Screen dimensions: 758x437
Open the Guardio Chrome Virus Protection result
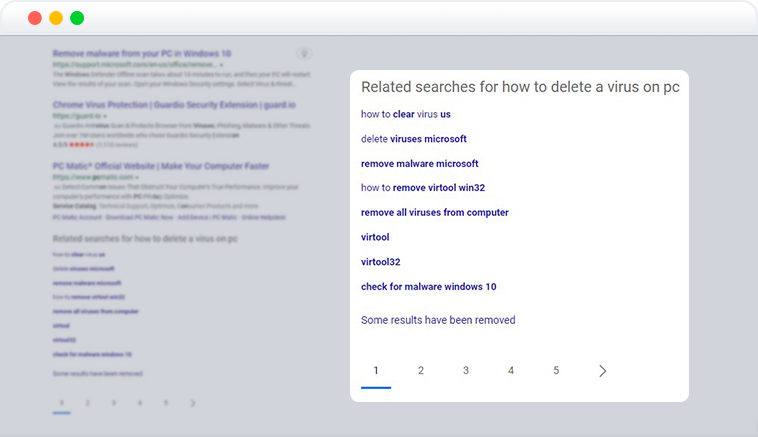pyautogui.click(x=174, y=105)
